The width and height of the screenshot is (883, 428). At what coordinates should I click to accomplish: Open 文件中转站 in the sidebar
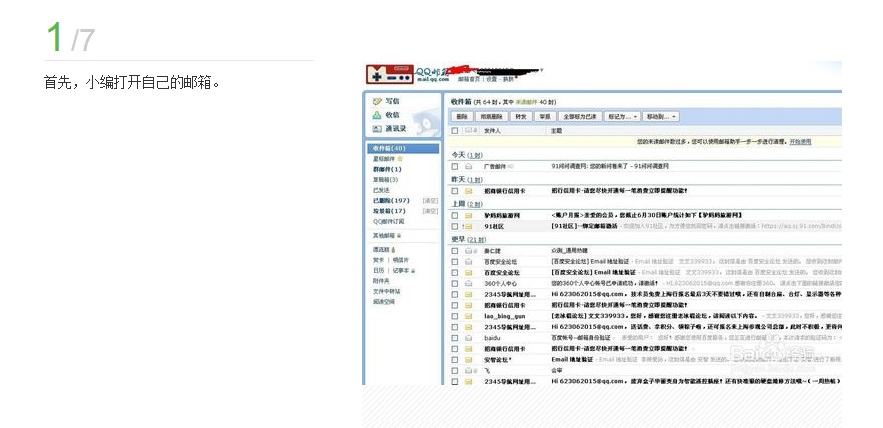[386, 291]
